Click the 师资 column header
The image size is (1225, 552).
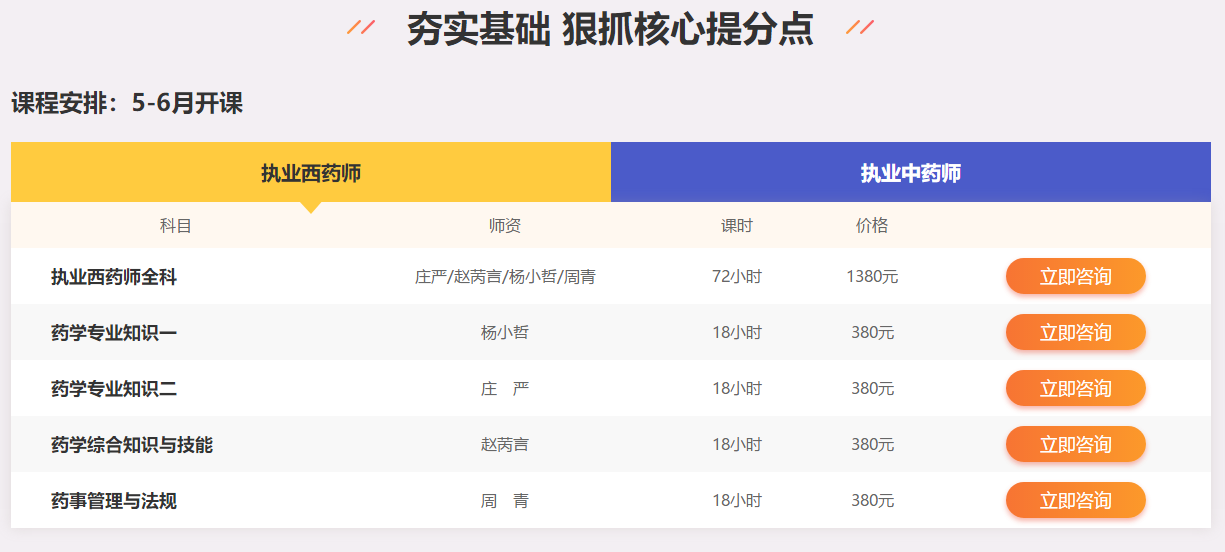[x=505, y=226]
